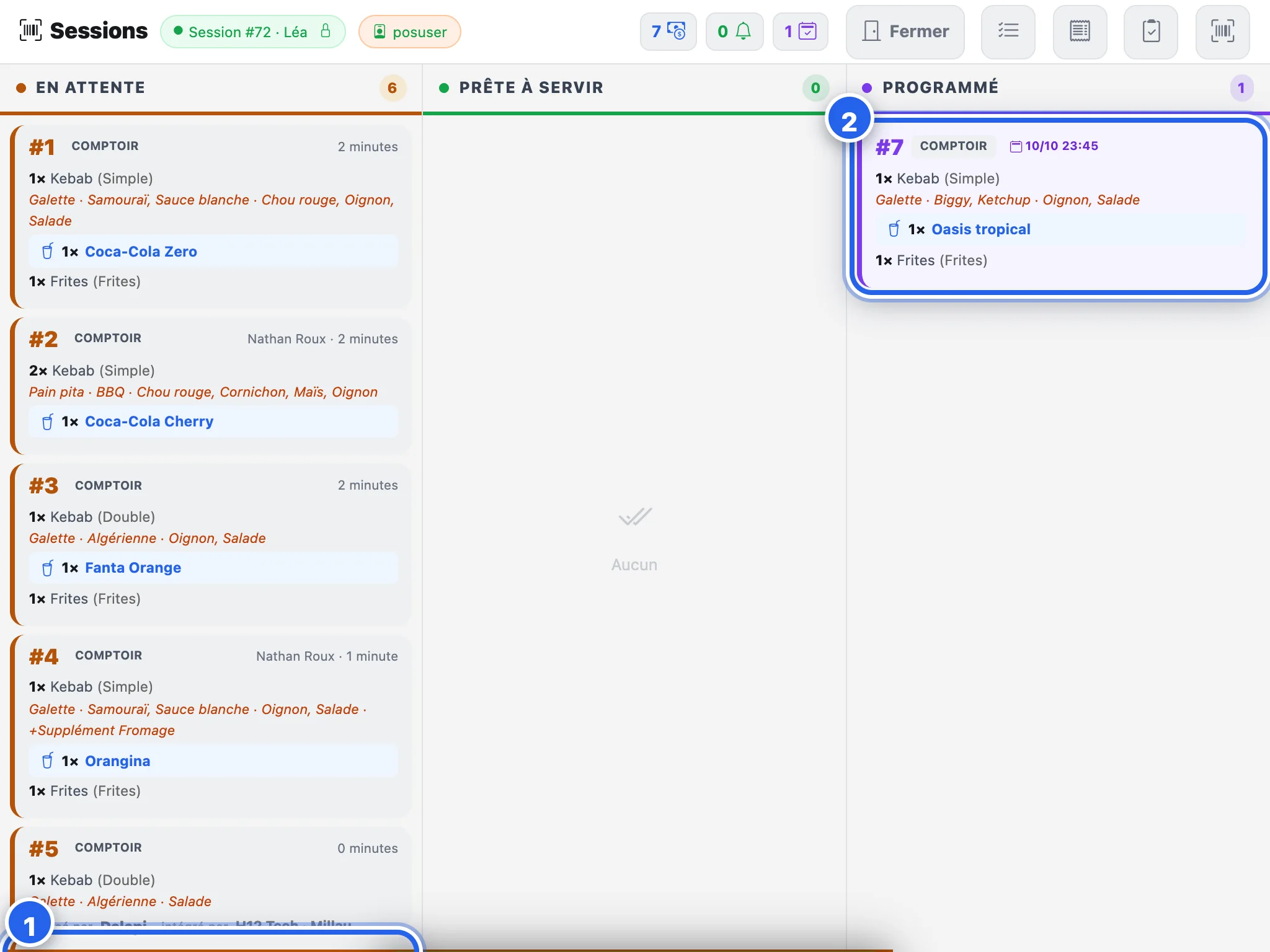The image size is (1270, 952).
Task: Click Fanta Orange drink line
Action: 213,568
